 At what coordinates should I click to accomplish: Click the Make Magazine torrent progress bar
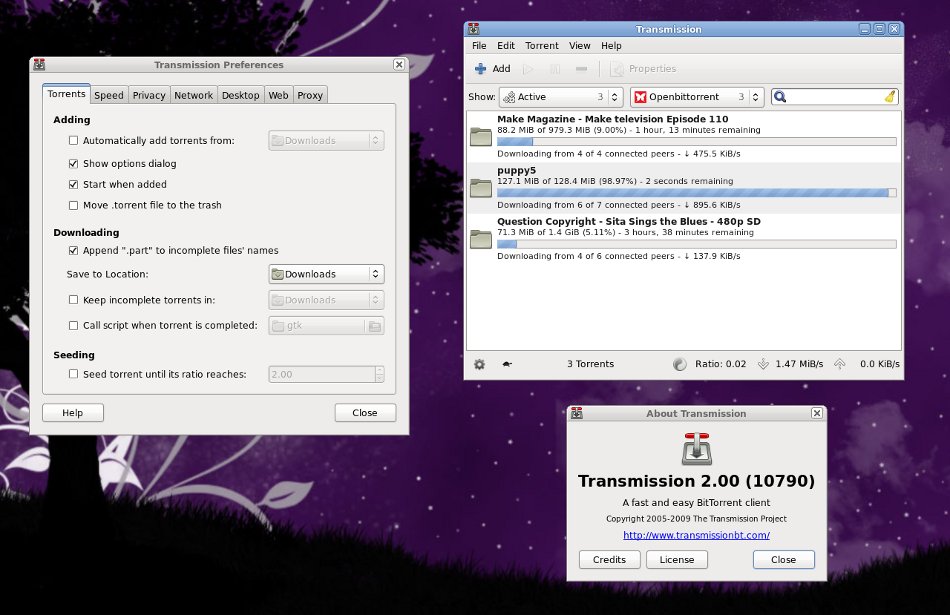[696, 142]
